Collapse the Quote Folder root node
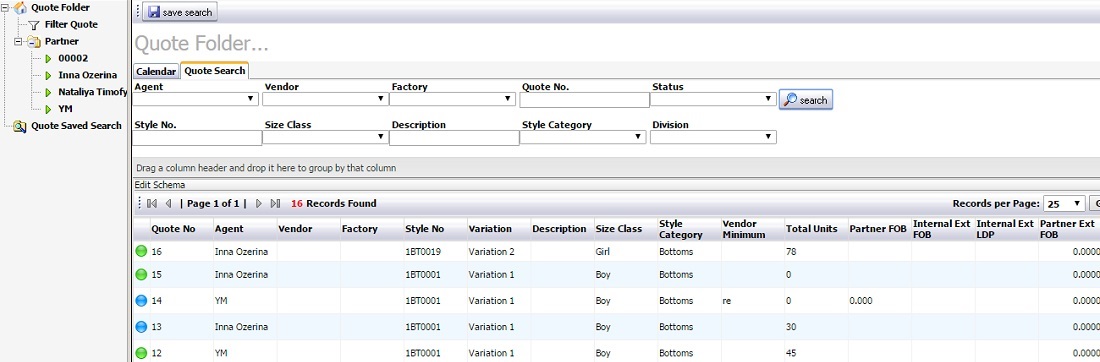Image resolution: width=1100 pixels, height=362 pixels. tap(5, 8)
